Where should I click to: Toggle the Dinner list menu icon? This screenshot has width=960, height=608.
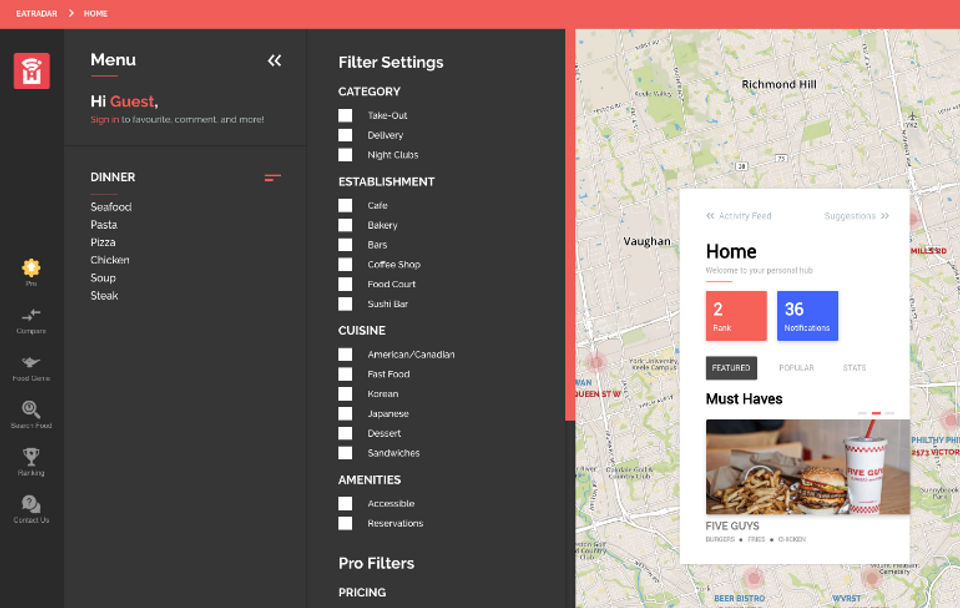click(x=272, y=178)
